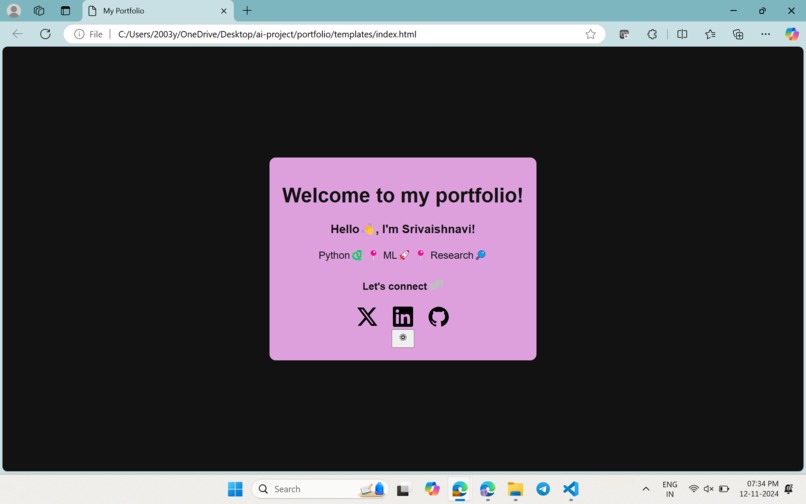The height and width of the screenshot is (504, 806).
Task: Switch to the active Edge taskbar icon
Action: click(460, 489)
